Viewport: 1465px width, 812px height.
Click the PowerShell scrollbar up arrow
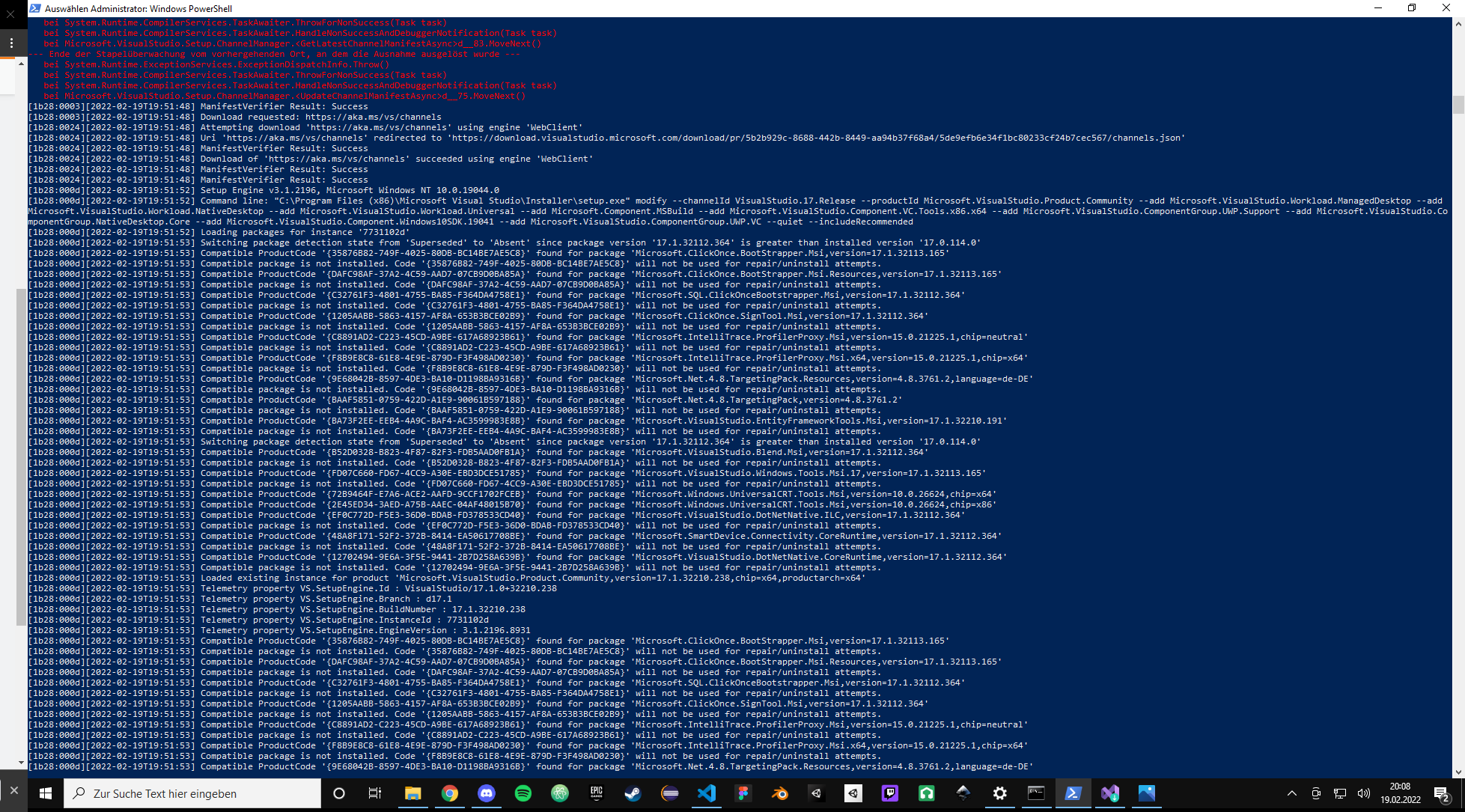tap(1458, 23)
